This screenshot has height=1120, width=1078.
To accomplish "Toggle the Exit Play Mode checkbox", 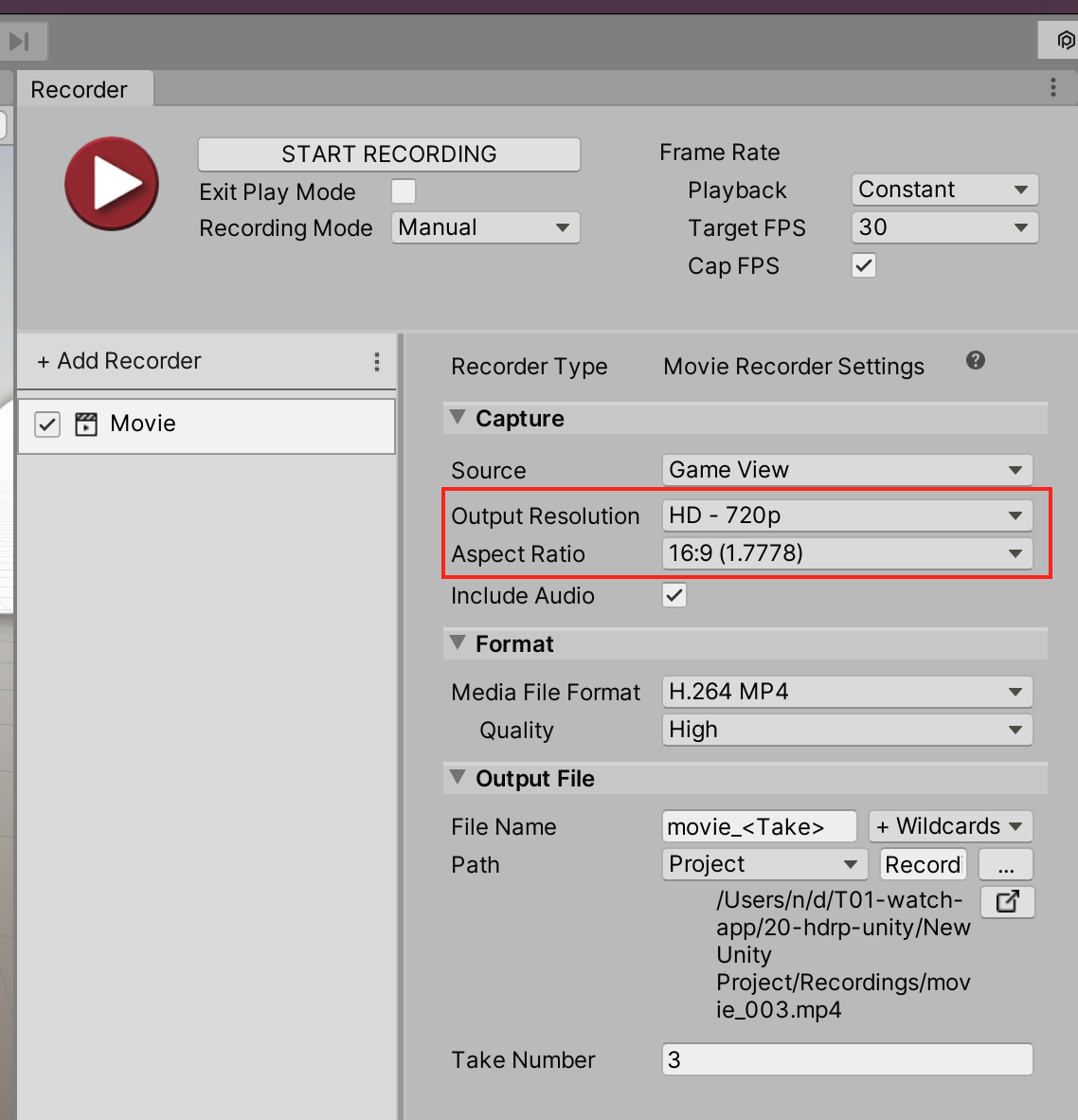I will pos(404,191).
